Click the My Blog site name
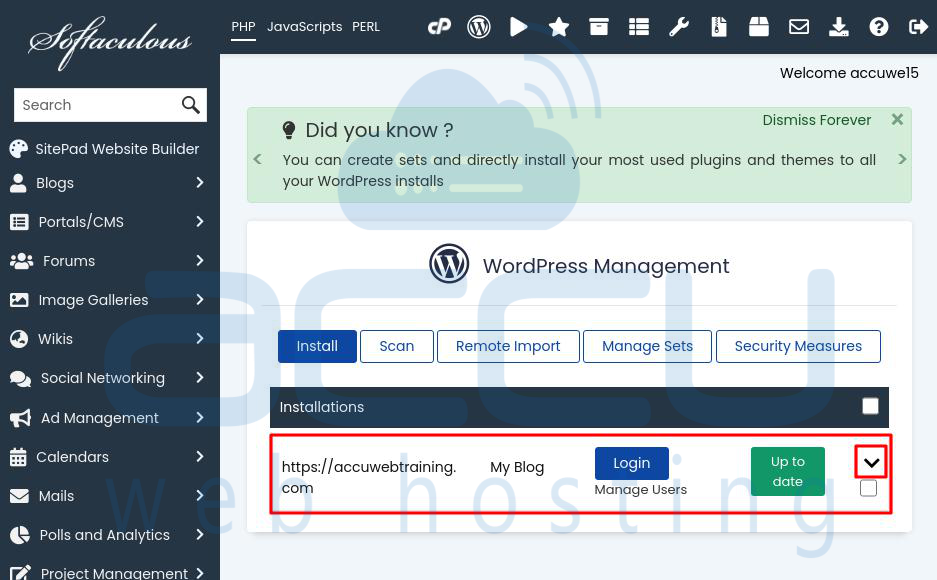Viewport: 937px width, 580px height. point(517,467)
